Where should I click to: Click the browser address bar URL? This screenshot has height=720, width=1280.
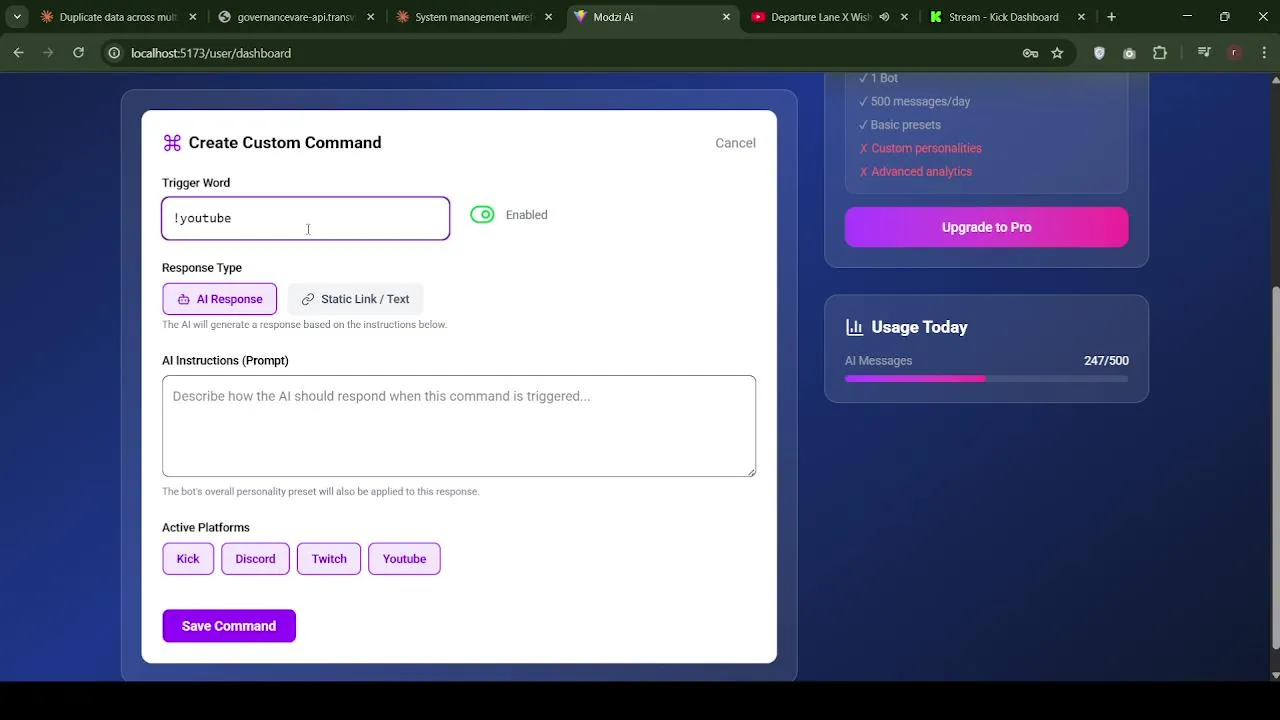tap(211, 53)
